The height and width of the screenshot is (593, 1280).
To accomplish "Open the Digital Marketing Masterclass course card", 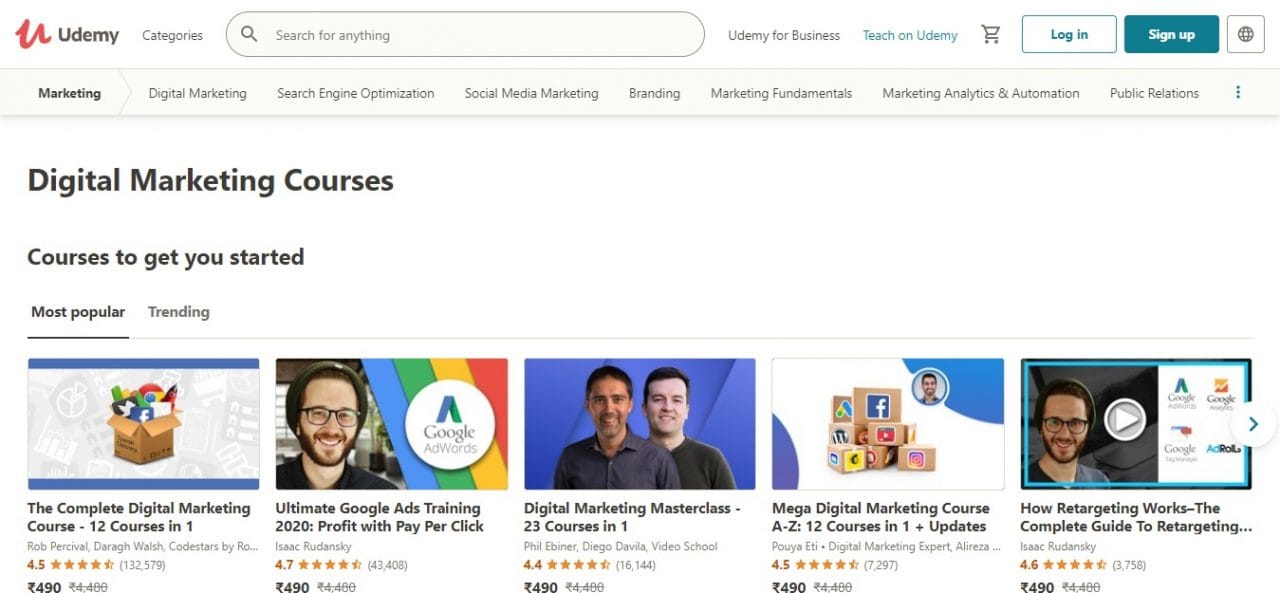I will [x=639, y=425].
